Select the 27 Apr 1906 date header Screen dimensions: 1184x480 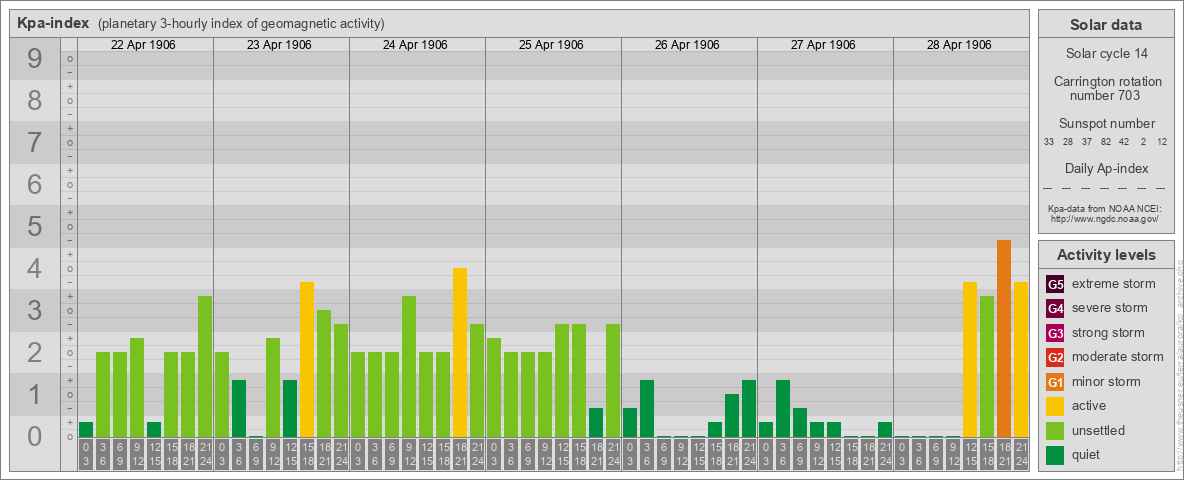click(823, 45)
